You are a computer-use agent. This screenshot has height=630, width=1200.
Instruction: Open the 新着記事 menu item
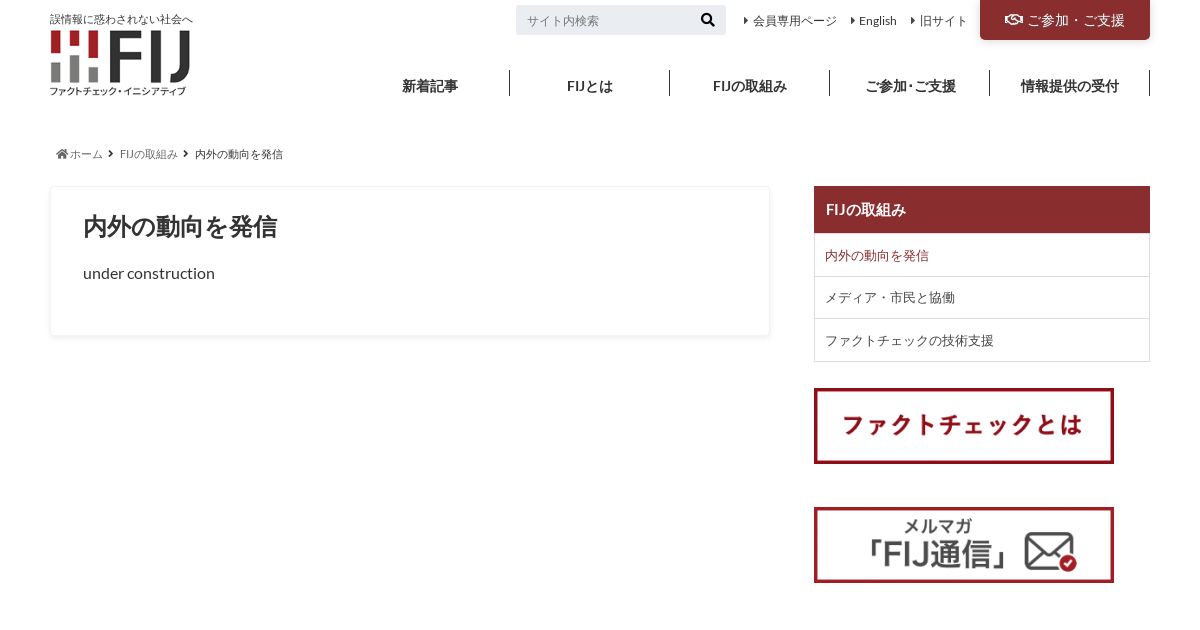430,86
